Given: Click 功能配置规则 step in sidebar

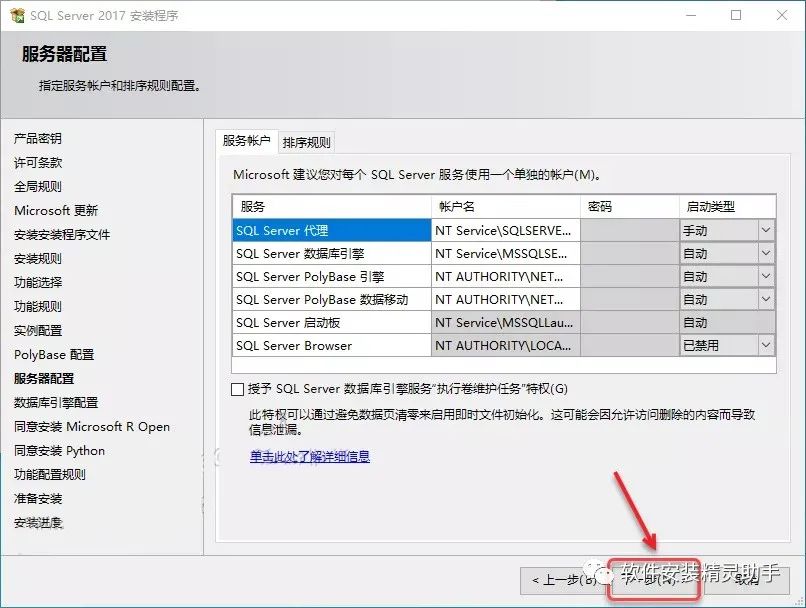Looking at the screenshot, I should (49, 474).
